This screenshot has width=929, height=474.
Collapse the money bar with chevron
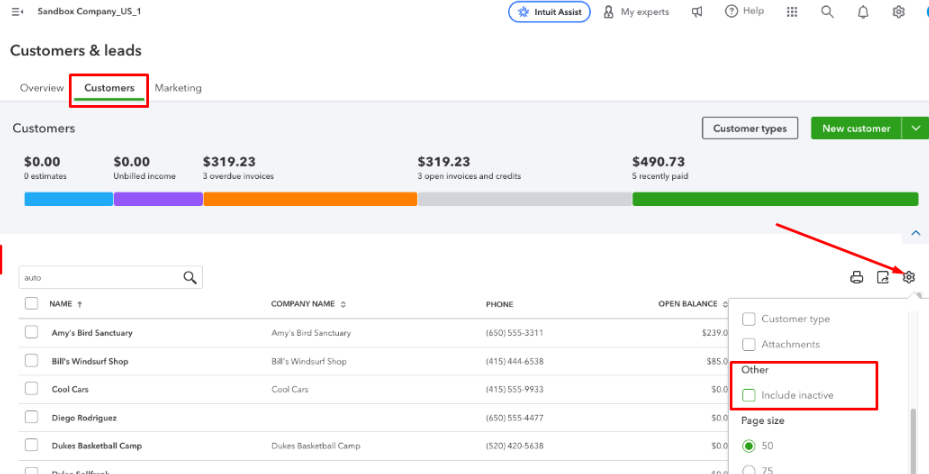coord(916,233)
